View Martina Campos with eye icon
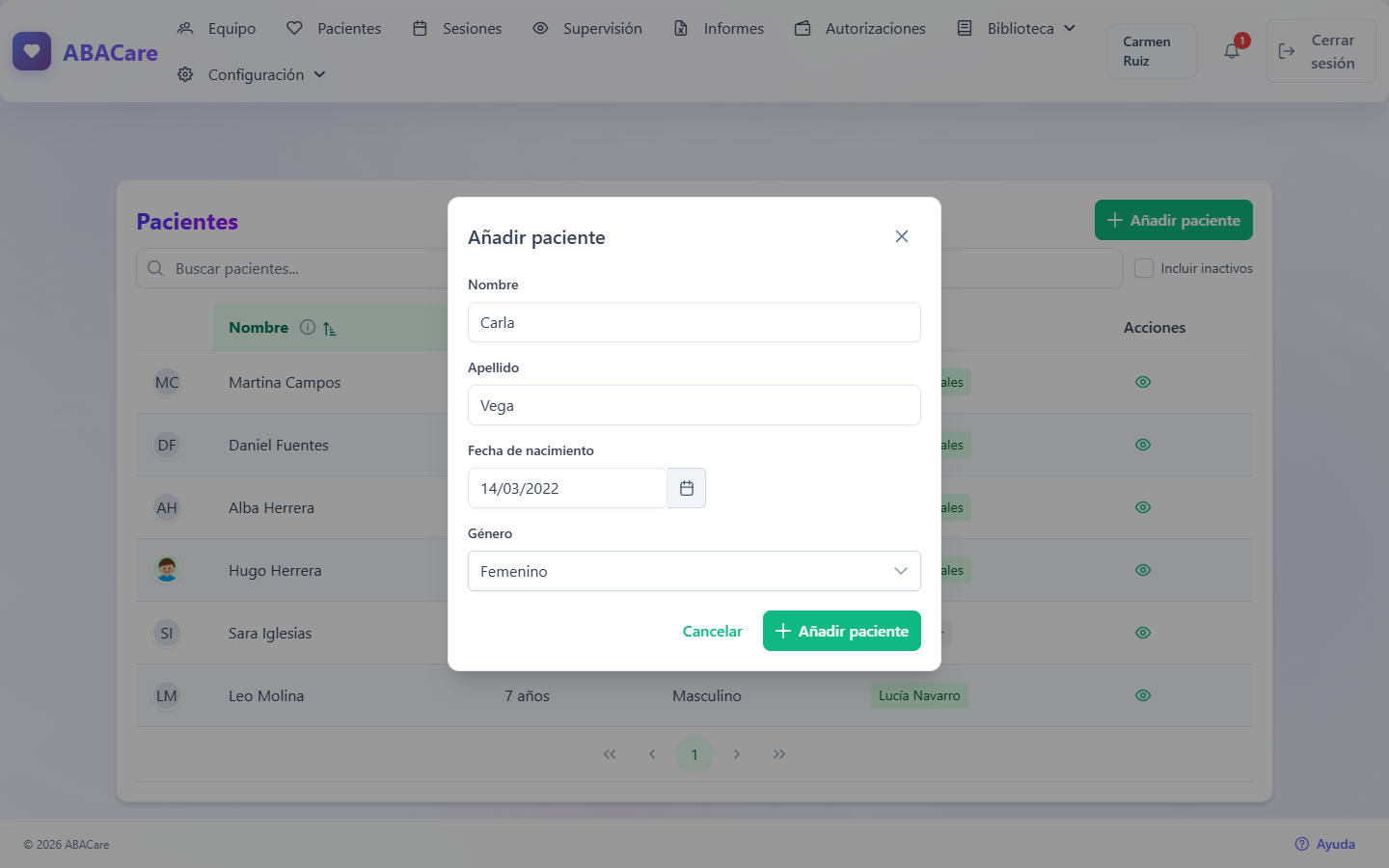 point(1143,382)
